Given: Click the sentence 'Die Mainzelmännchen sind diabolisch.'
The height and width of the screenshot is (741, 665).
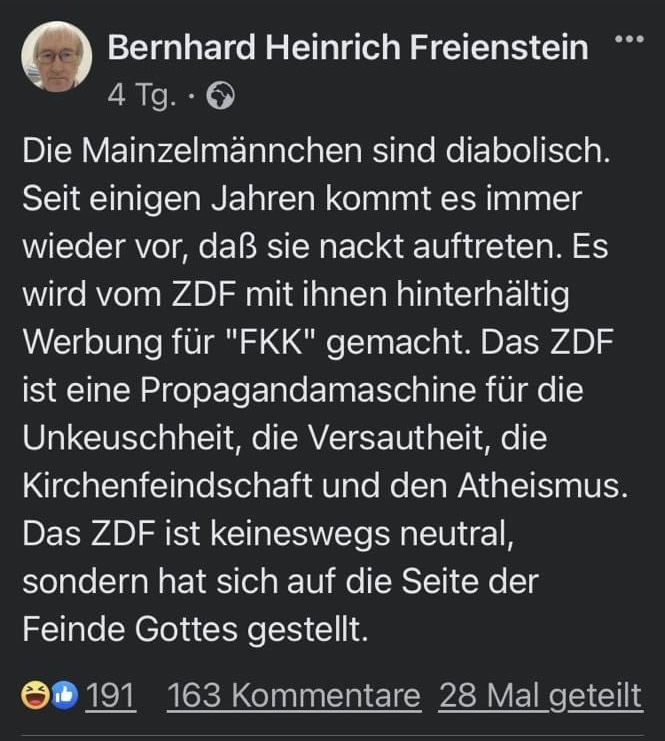Looking at the screenshot, I should (x=315, y=153).
